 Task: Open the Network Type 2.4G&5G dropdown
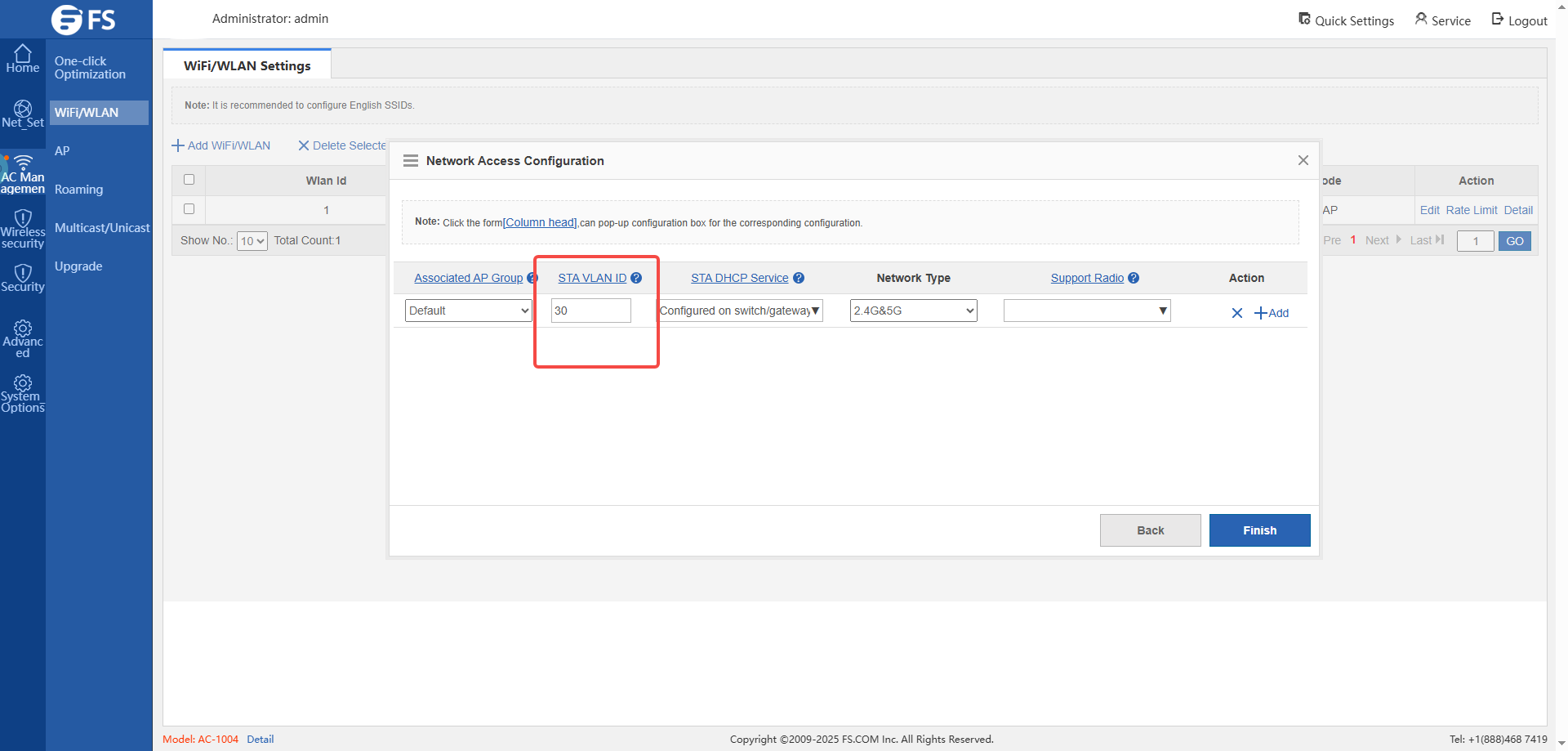click(x=913, y=311)
